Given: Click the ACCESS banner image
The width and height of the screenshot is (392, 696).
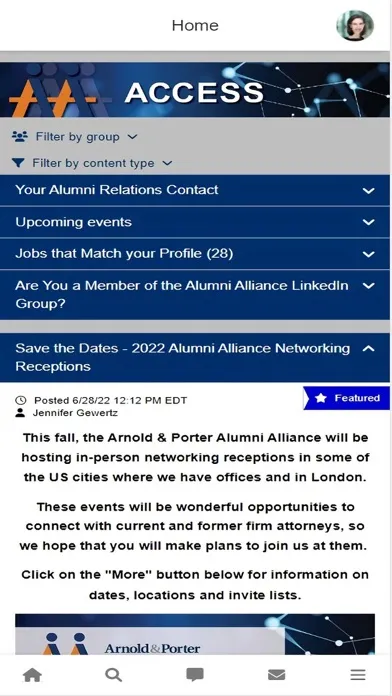Looking at the screenshot, I should pos(195,90).
